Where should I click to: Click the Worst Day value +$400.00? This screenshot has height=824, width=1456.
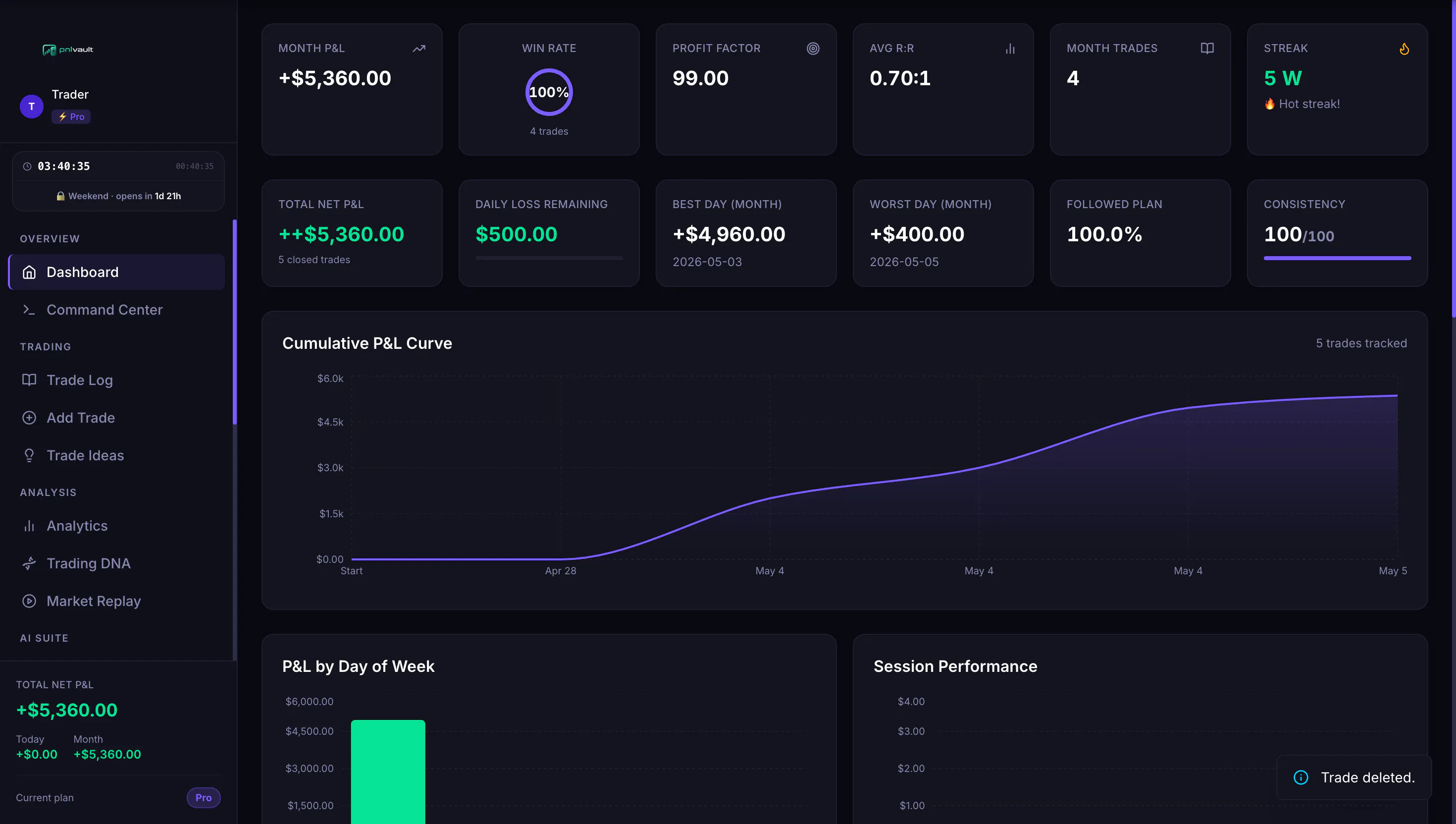[917, 234]
